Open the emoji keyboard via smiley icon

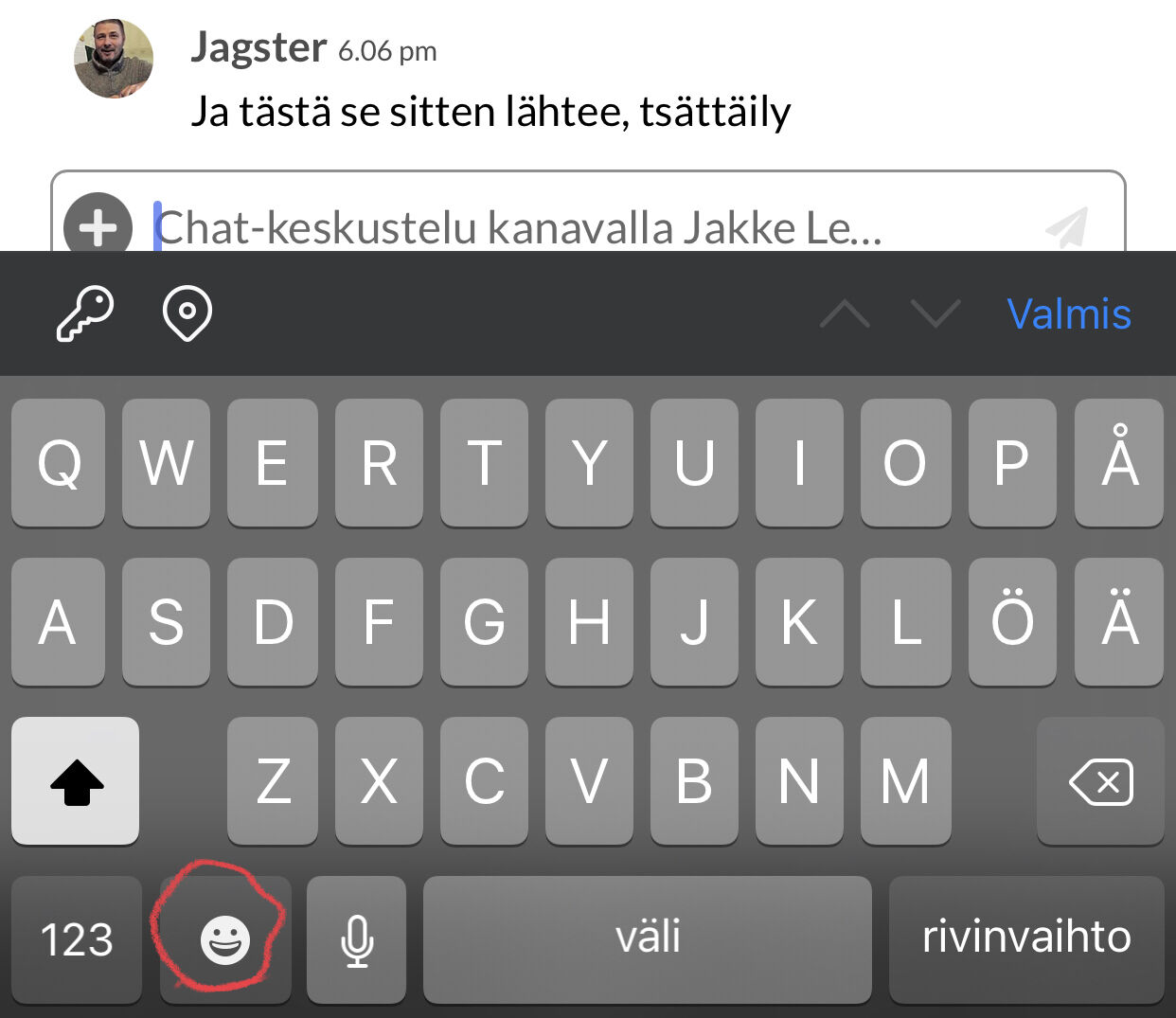[225, 939]
